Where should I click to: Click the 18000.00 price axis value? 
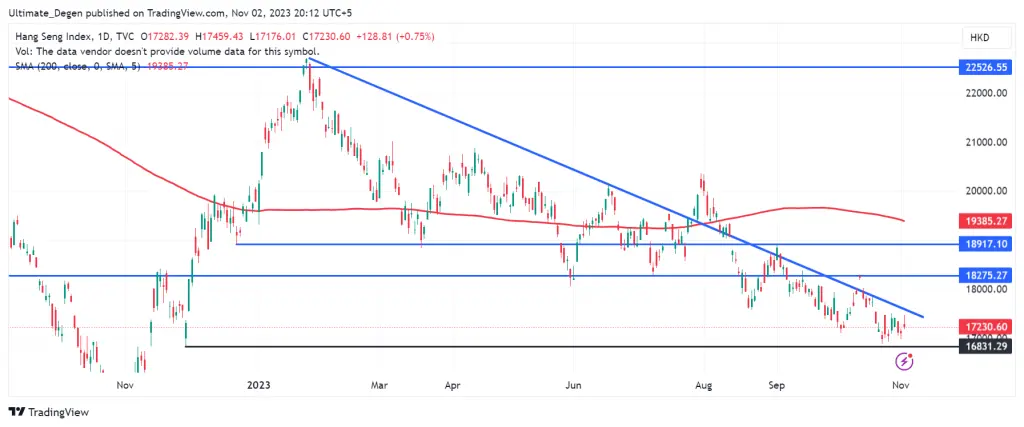click(984, 289)
